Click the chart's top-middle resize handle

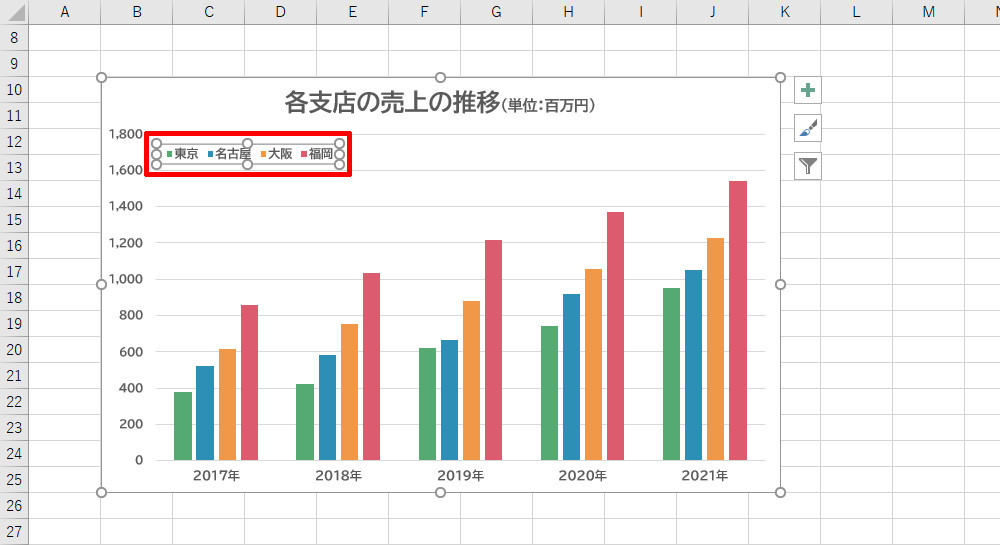point(440,77)
